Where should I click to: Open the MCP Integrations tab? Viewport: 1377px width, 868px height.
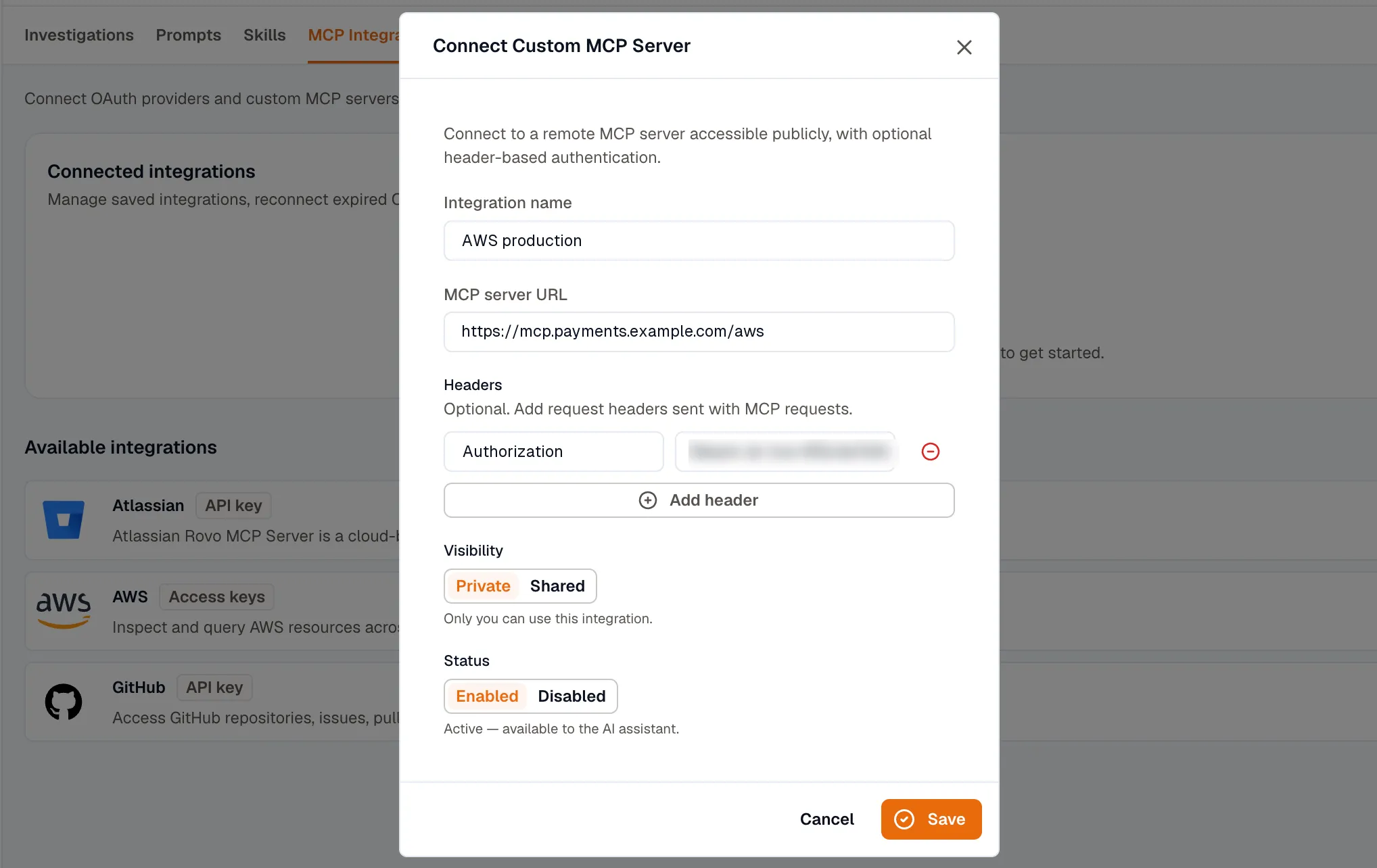353,35
